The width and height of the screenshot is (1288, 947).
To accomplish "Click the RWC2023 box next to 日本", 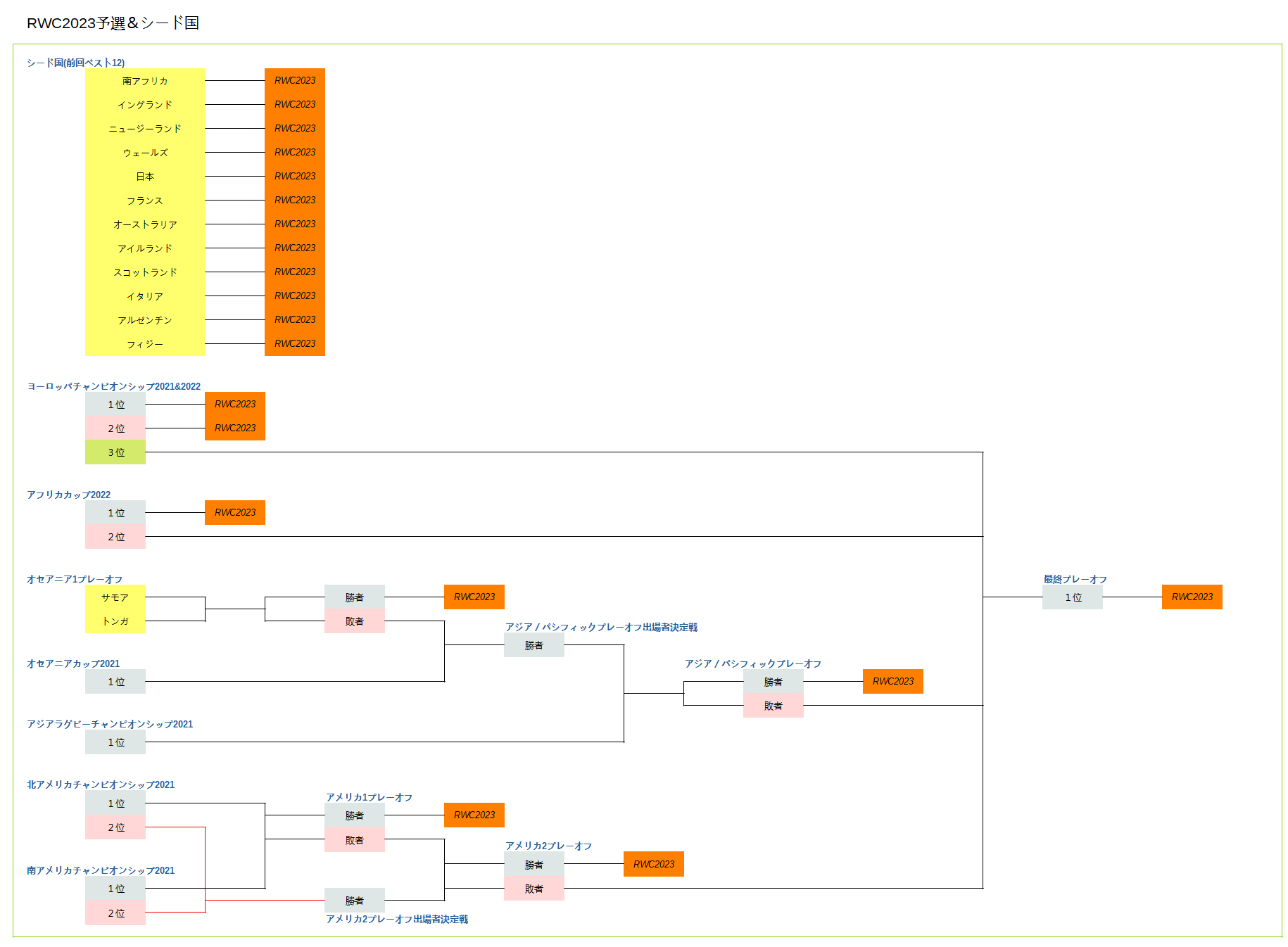I will click(x=295, y=176).
